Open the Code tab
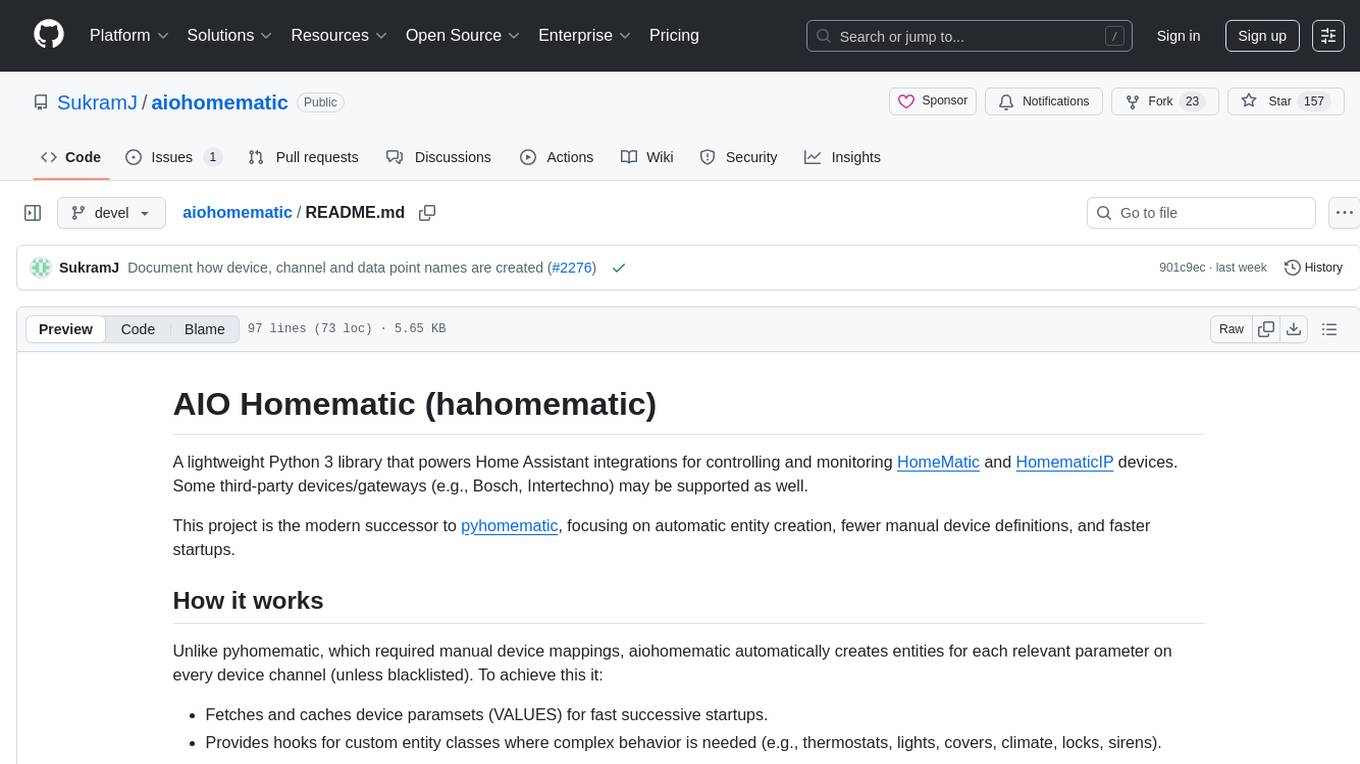Screen dimensions: 1360x764 coord(71,157)
